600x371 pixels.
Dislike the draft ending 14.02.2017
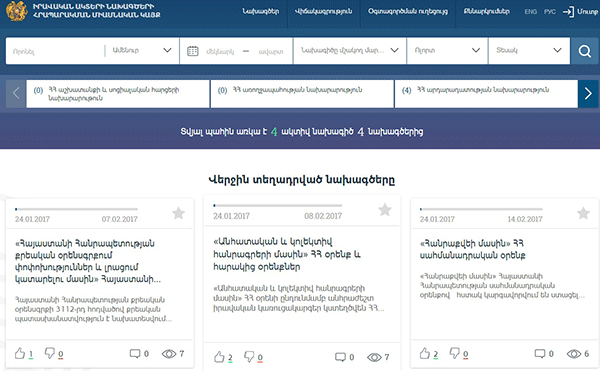455,353
